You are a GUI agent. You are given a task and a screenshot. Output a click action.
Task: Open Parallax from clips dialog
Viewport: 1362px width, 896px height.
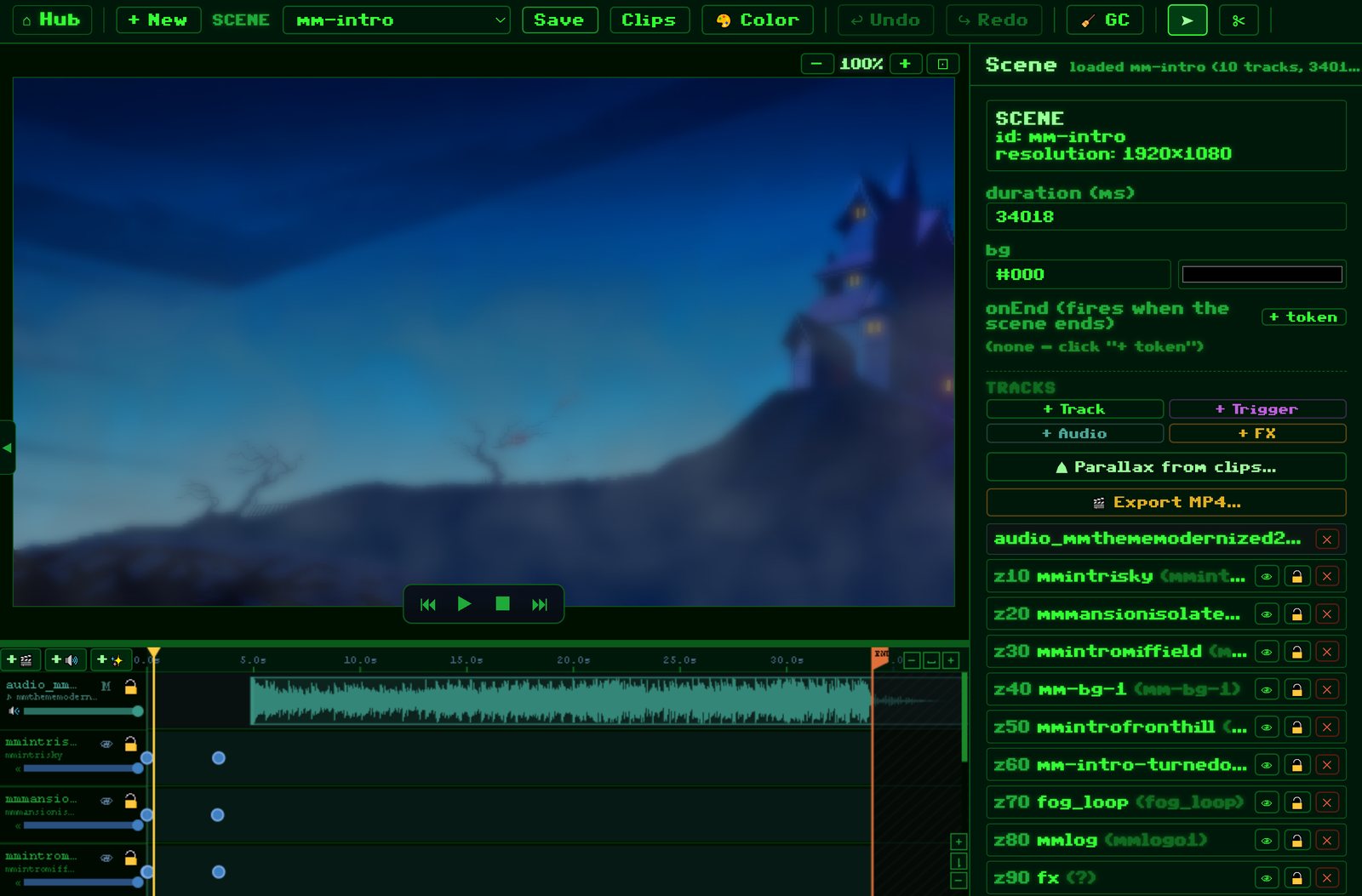pos(1165,467)
